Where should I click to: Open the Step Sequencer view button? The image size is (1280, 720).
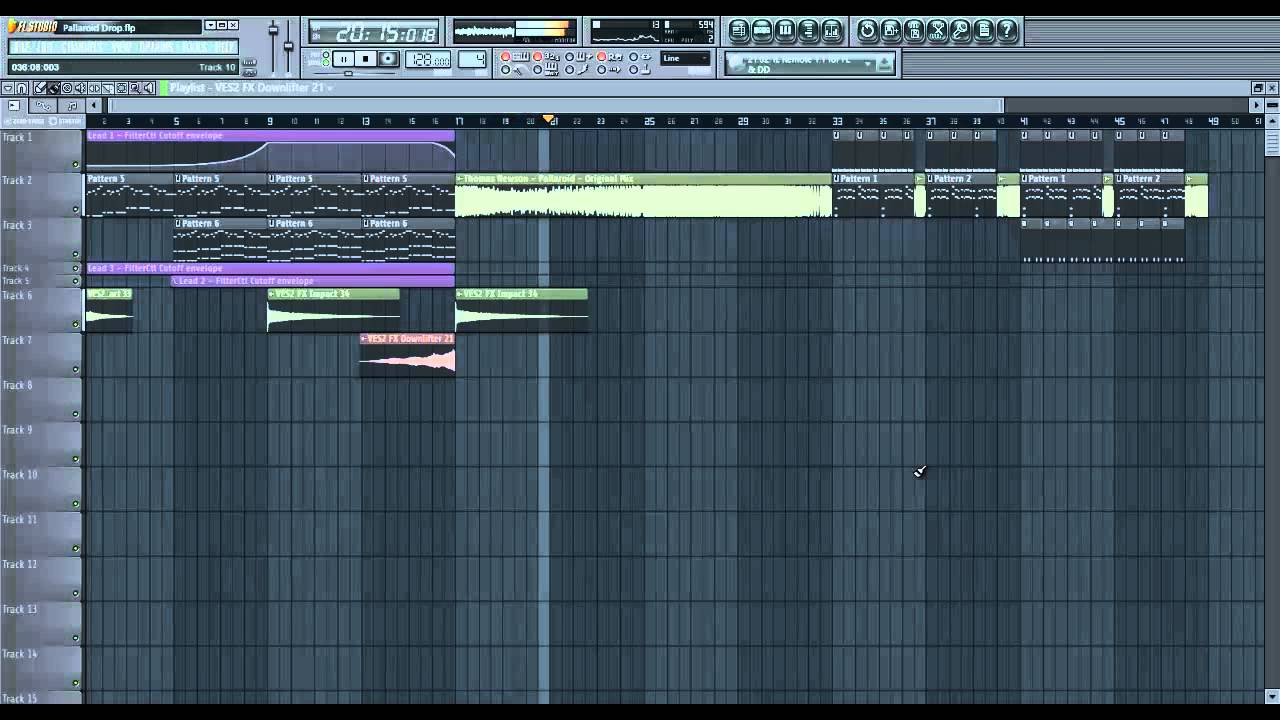click(x=762, y=30)
